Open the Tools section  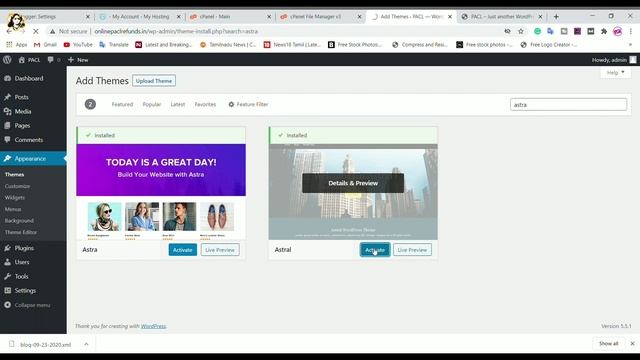(x=21, y=276)
